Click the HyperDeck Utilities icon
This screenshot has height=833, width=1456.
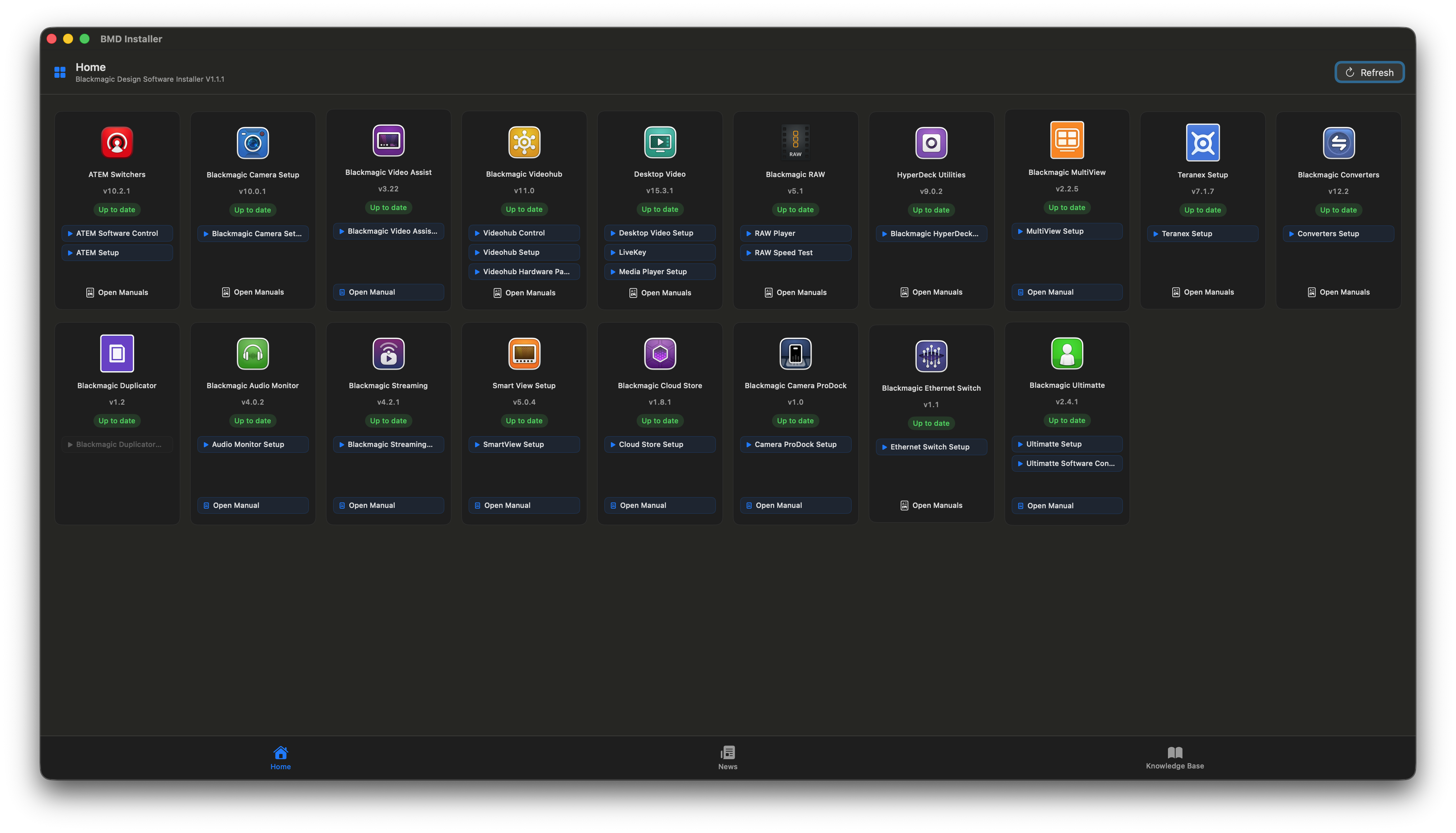pos(930,142)
